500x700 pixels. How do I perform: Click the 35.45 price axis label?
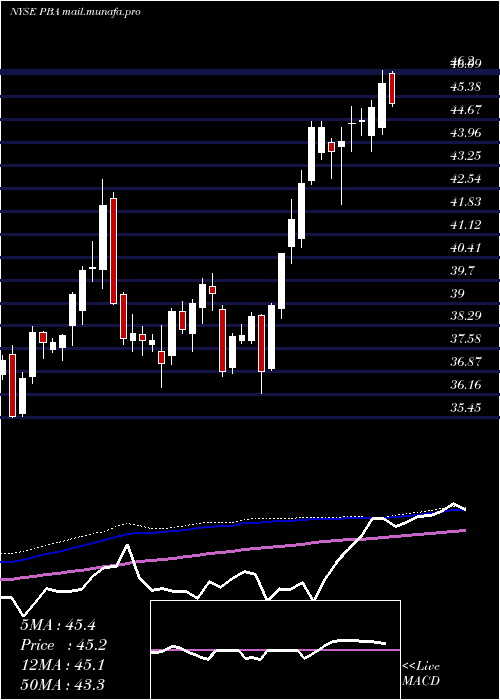point(465,408)
